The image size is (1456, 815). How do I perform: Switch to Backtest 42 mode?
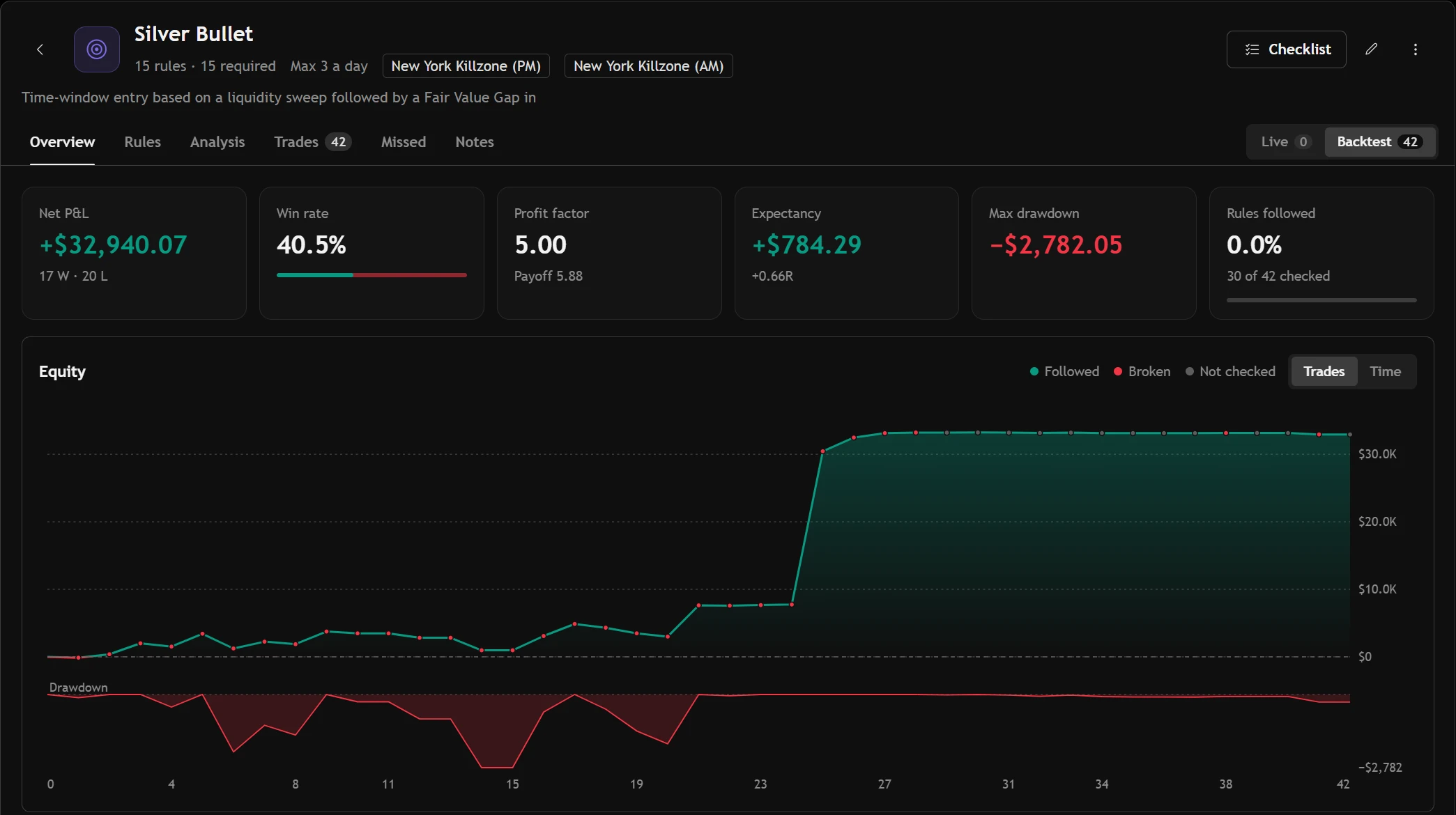tap(1379, 142)
